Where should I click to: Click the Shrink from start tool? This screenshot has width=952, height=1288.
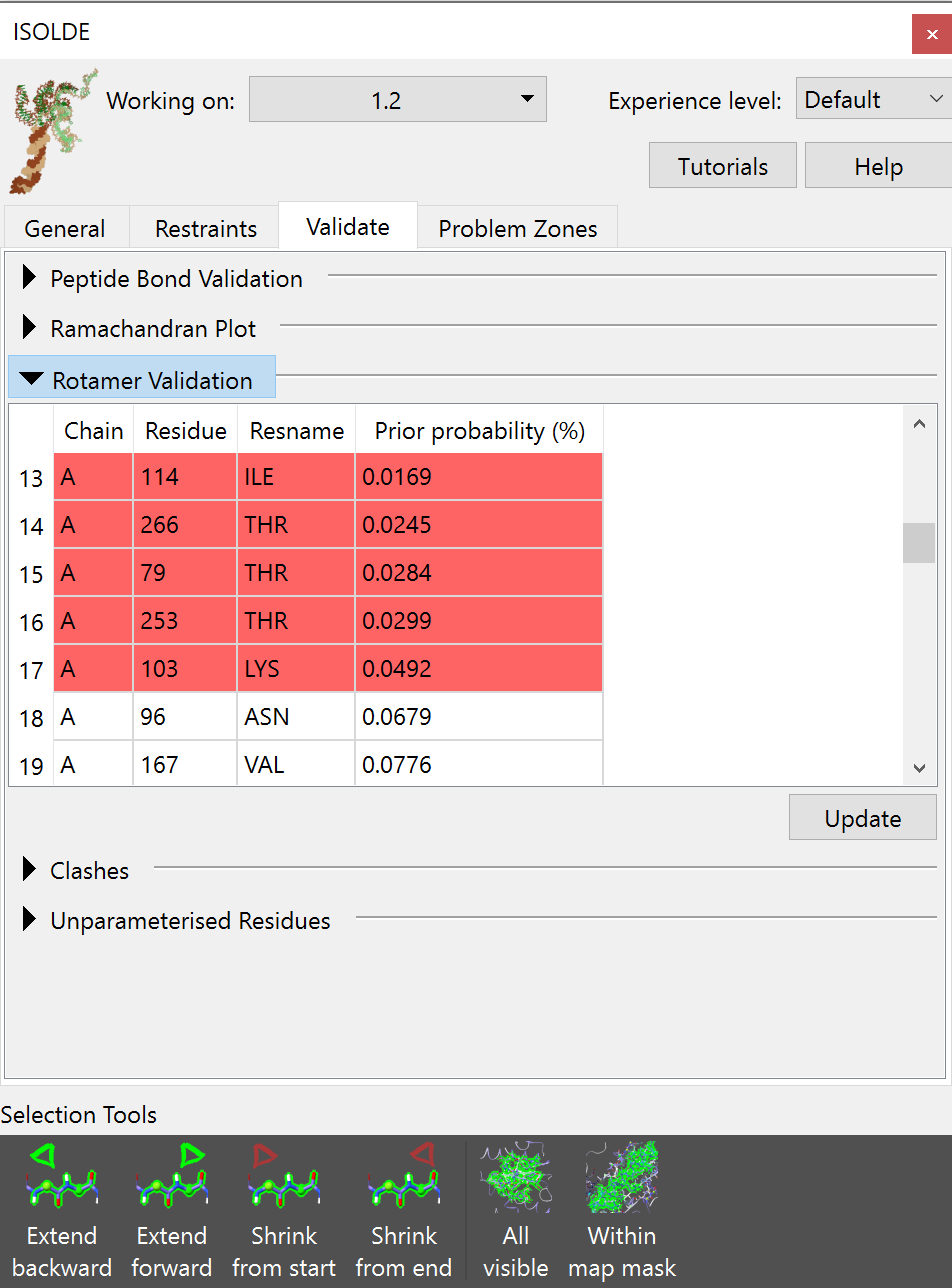[284, 1211]
